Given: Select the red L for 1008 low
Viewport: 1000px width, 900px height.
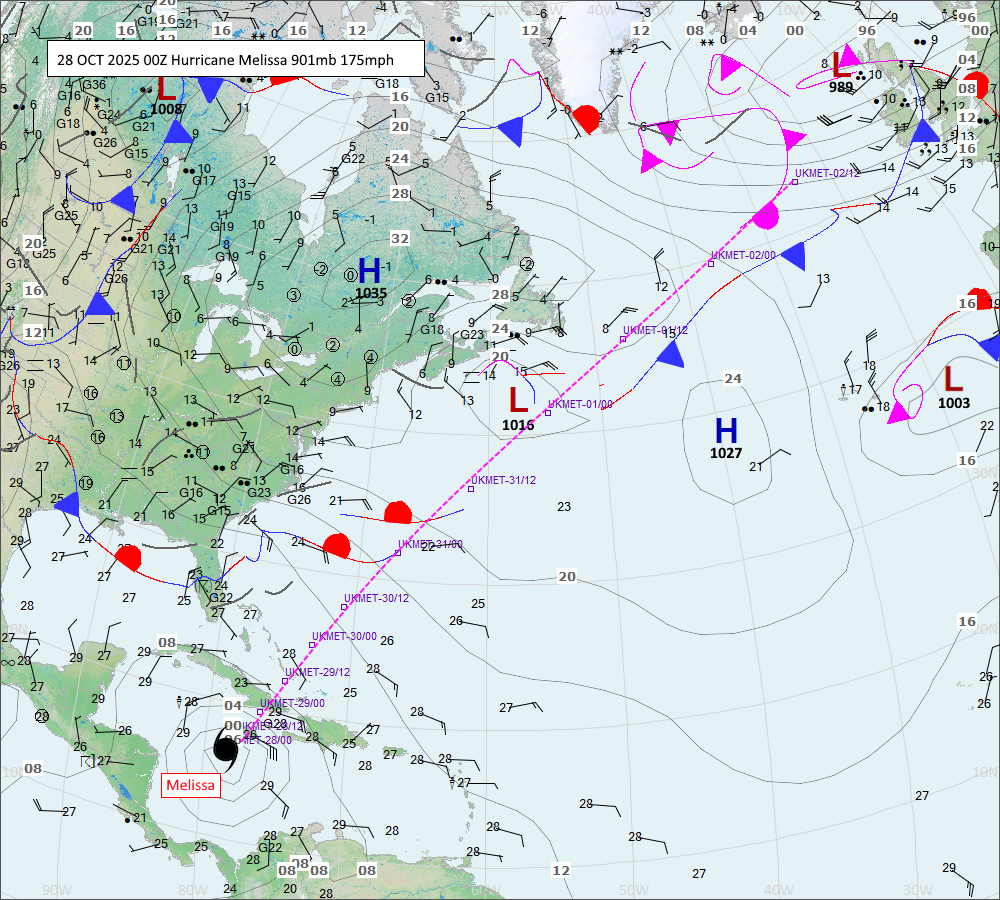Looking at the screenshot, I should (x=167, y=87).
